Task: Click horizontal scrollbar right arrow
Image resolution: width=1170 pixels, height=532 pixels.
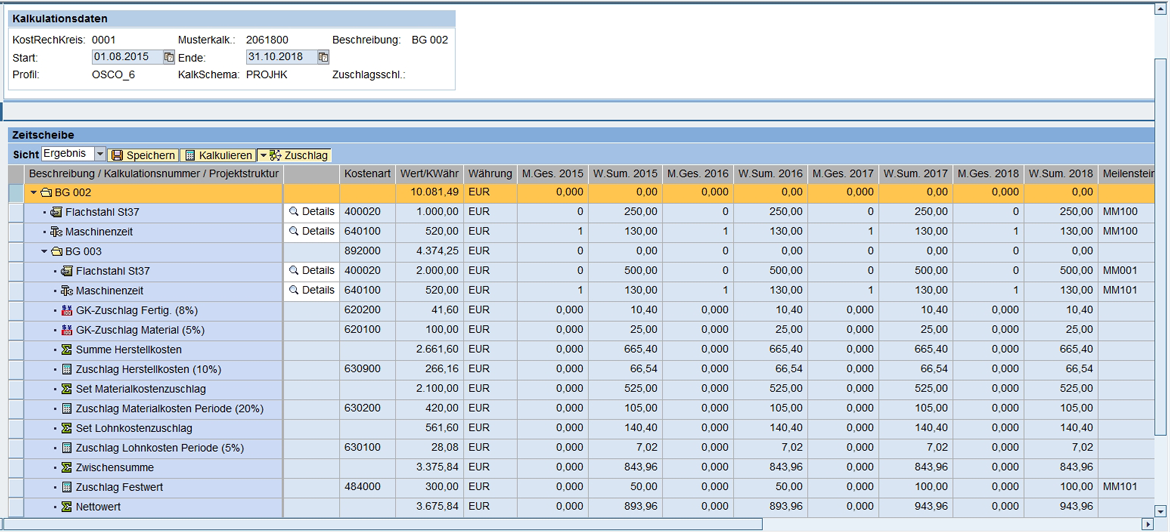Action: pos(1147,524)
